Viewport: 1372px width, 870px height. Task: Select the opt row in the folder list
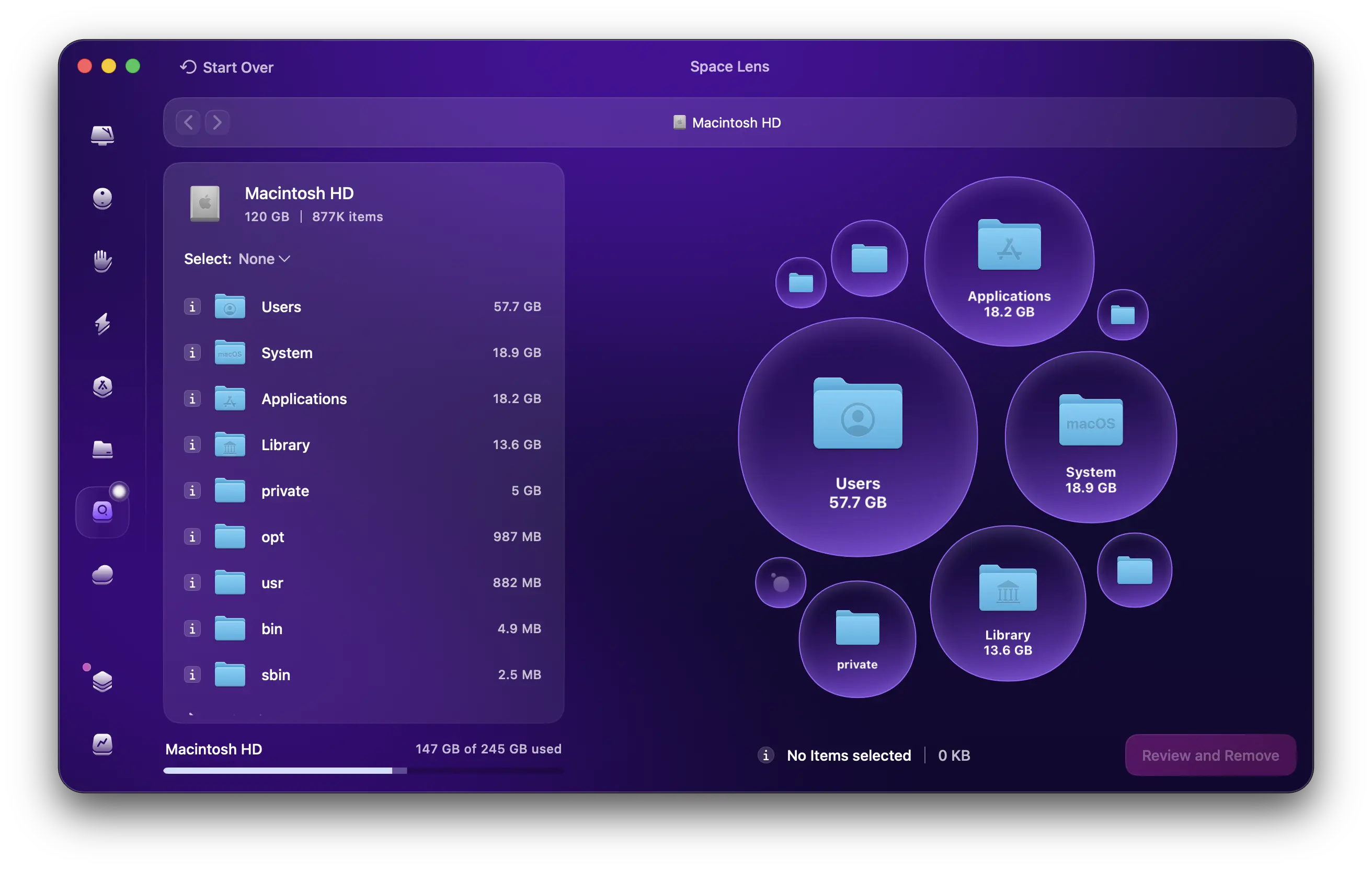(x=363, y=537)
